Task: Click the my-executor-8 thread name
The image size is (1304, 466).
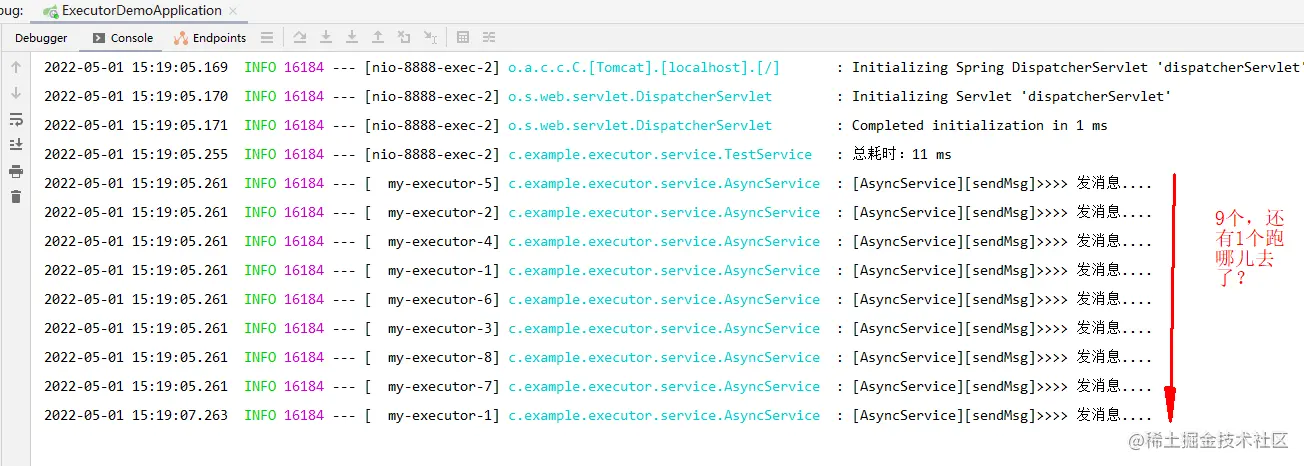Action: click(440, 358)
